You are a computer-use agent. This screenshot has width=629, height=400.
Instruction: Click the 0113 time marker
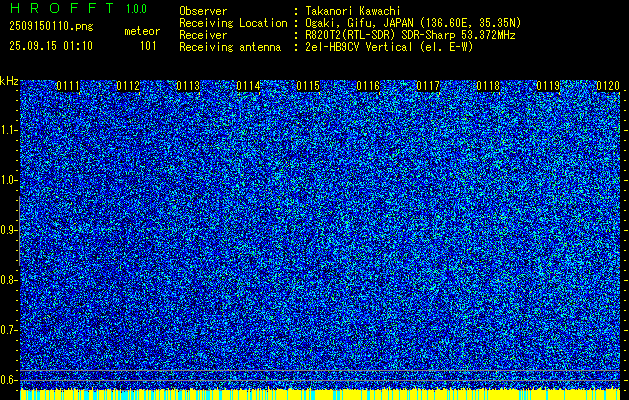tap(188, 86)
